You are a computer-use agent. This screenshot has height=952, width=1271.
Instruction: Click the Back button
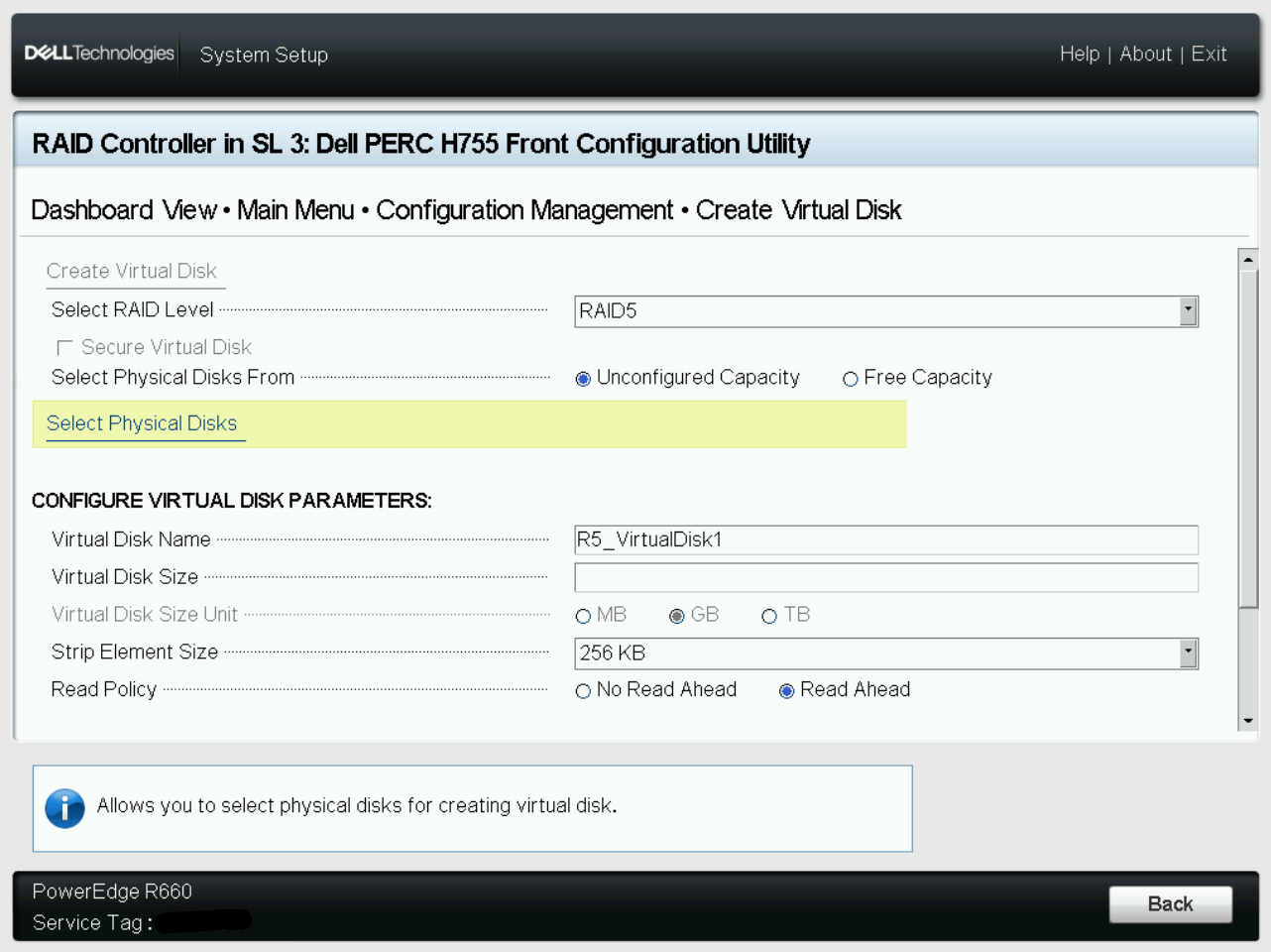(1171, 904)
